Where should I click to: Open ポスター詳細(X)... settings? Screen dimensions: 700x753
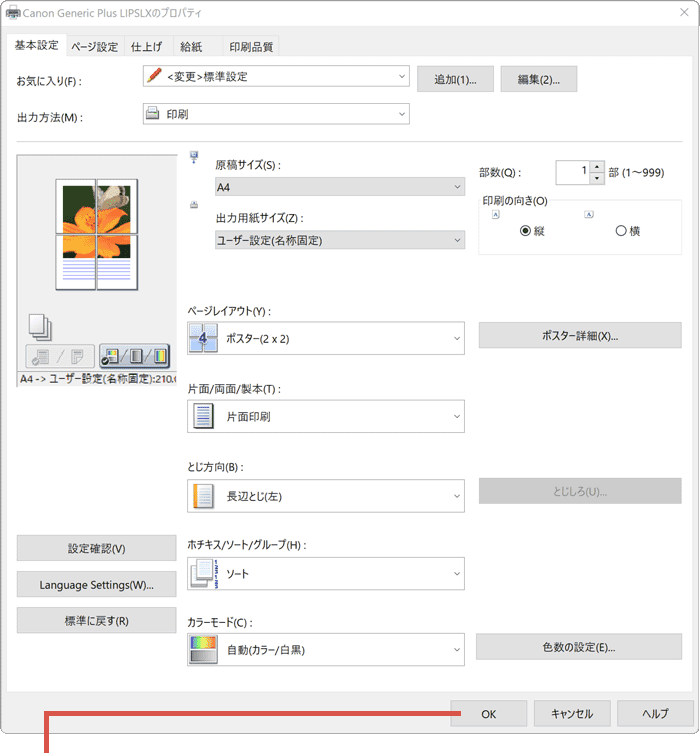pyautogui.click(x=580, y=335)
